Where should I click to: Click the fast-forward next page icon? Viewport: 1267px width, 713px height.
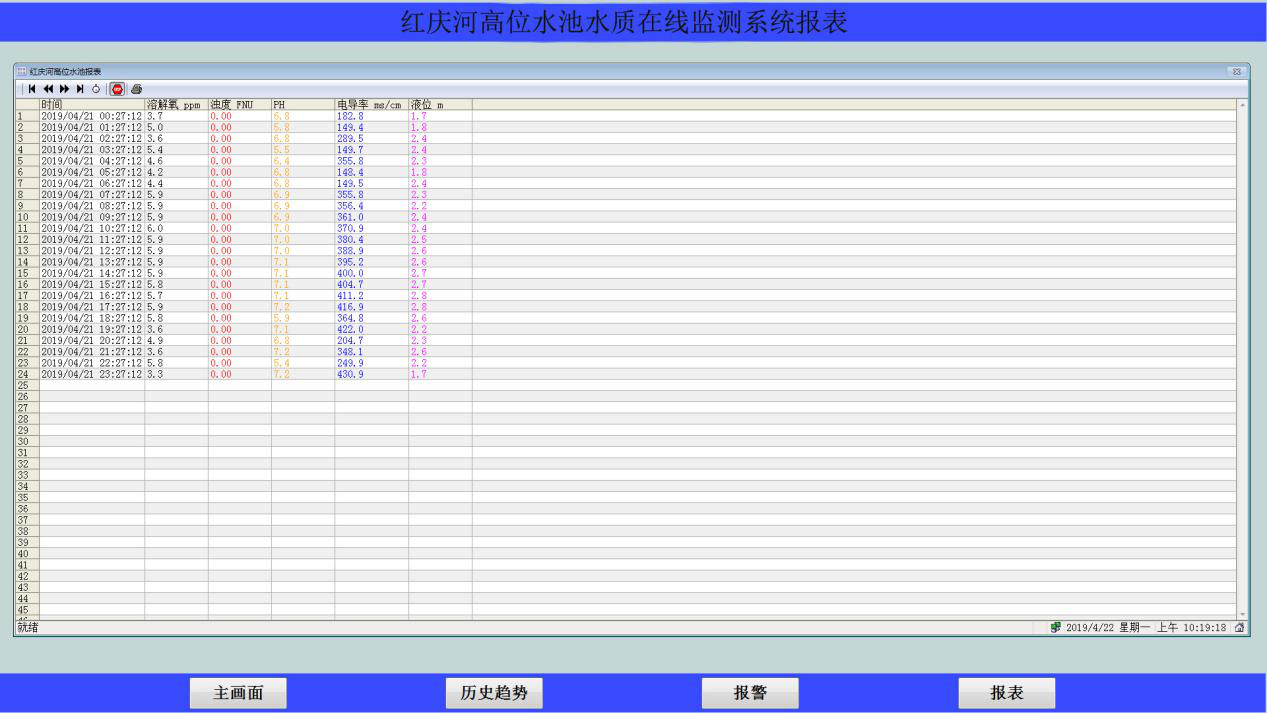coord(64,89)
